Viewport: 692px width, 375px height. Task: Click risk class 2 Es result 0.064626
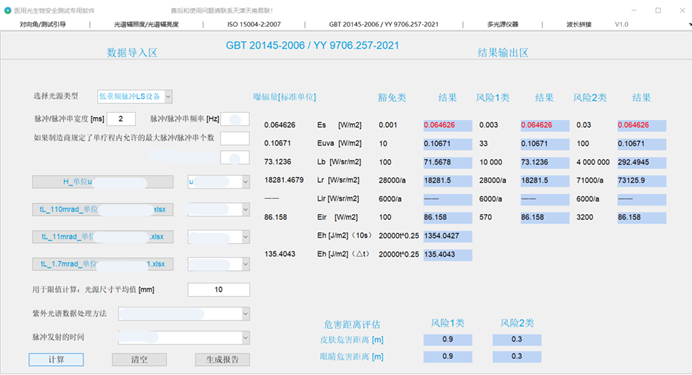642,125
